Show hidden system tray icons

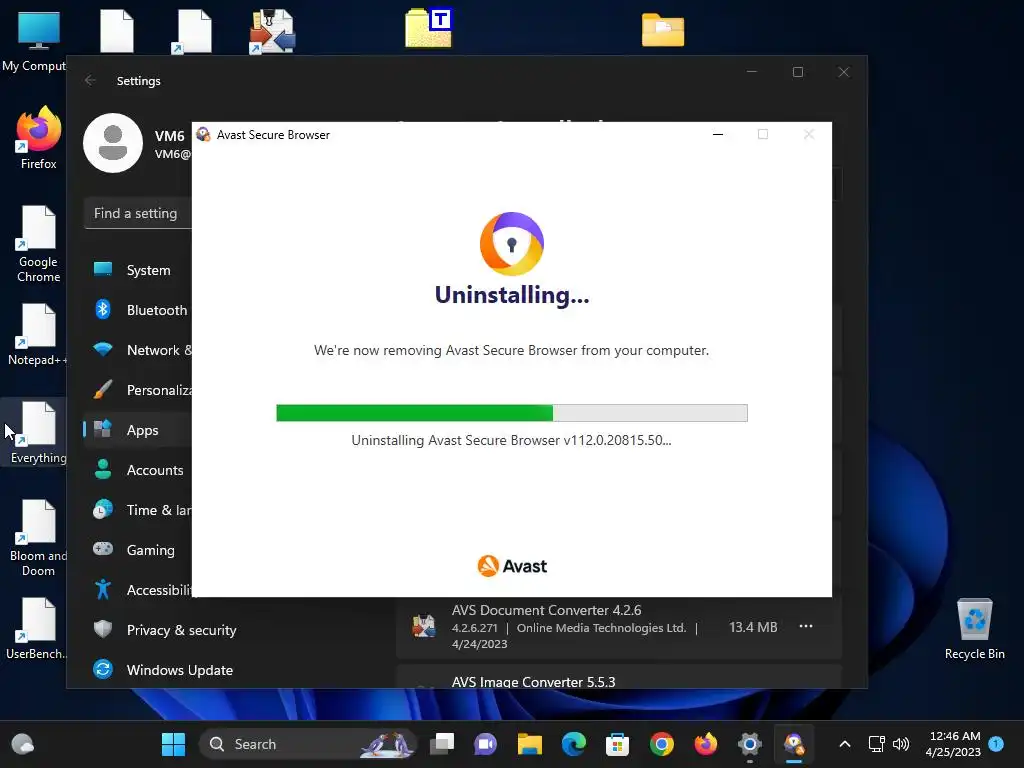[844, 744]
